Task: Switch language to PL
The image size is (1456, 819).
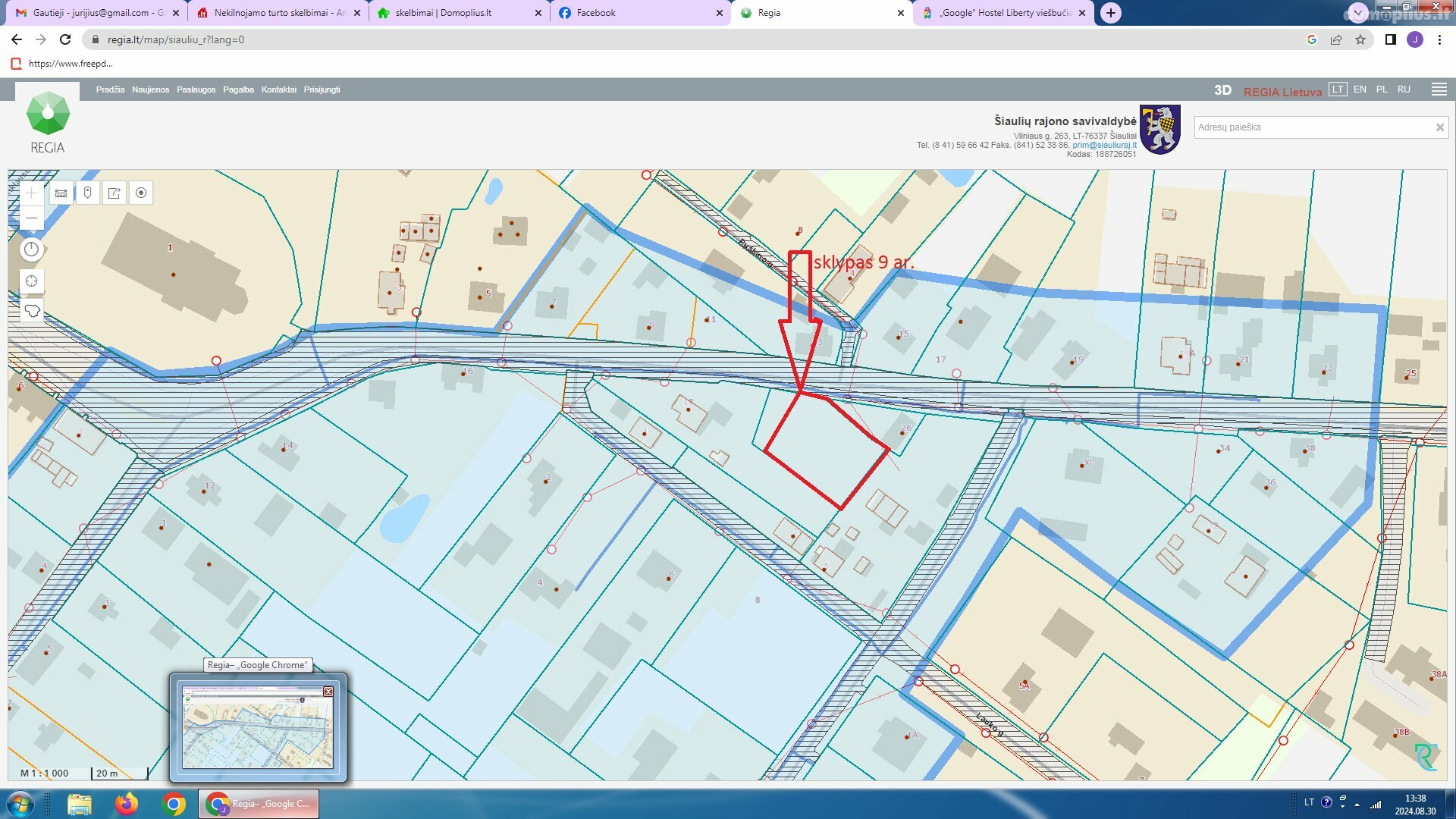Action: tap(1382, 89)
